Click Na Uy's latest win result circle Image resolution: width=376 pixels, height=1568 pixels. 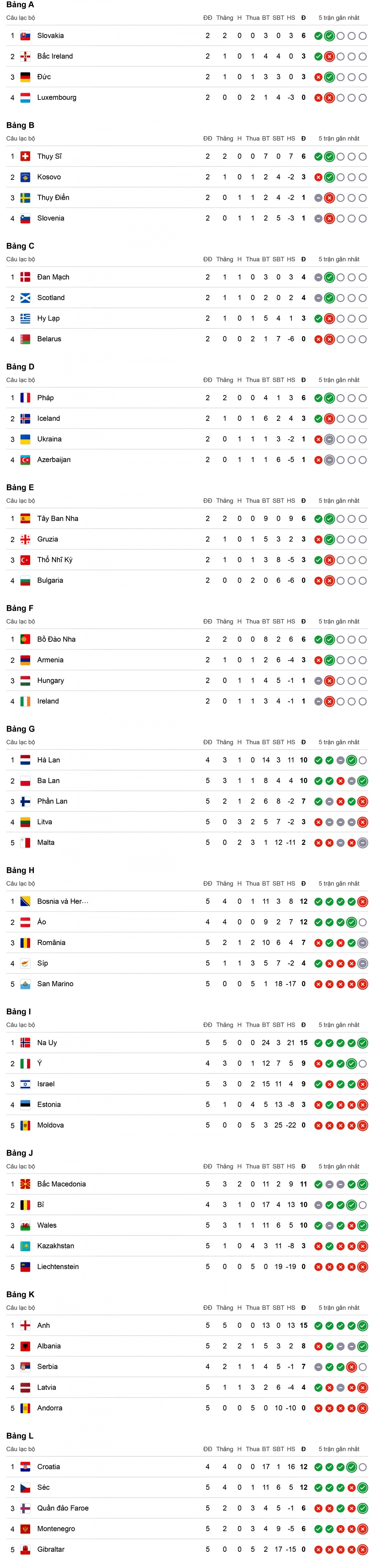pyautogui.click(x=363, y=1043)
